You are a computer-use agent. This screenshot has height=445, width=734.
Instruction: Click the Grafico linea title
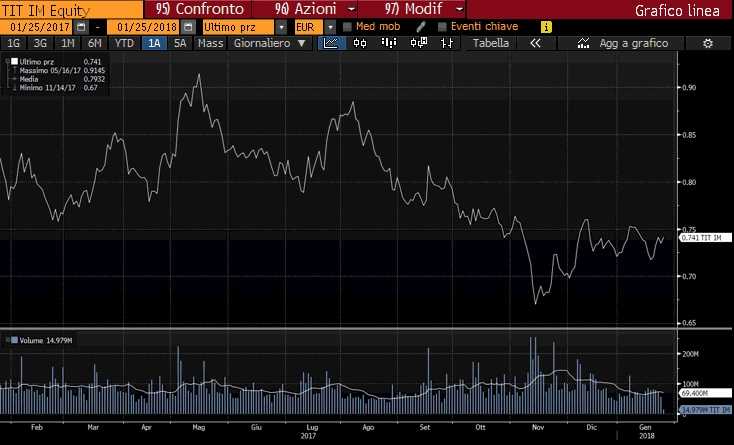click(x=677, y=10)
